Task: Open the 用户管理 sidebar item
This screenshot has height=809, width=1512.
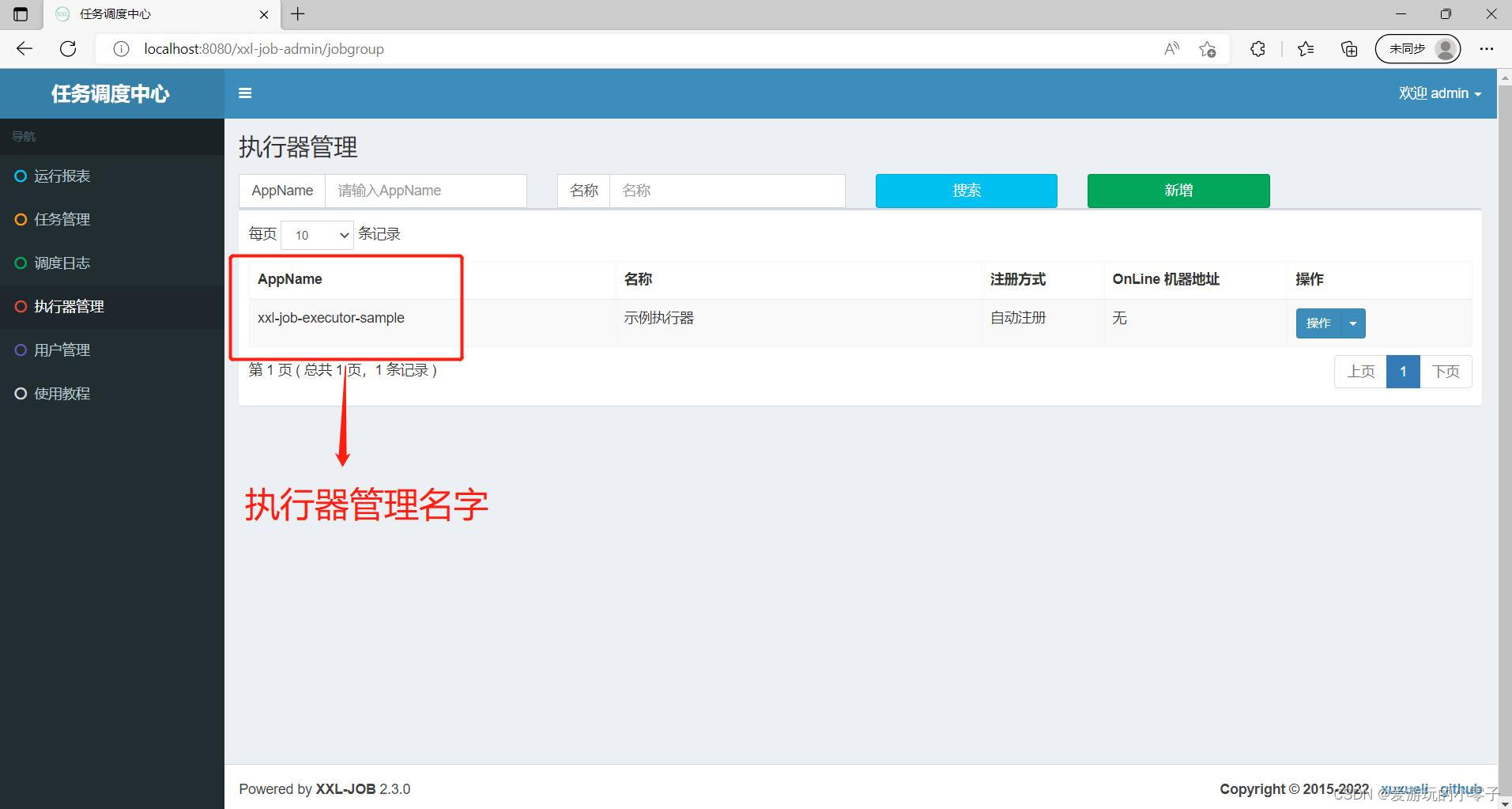Action: 112,350
